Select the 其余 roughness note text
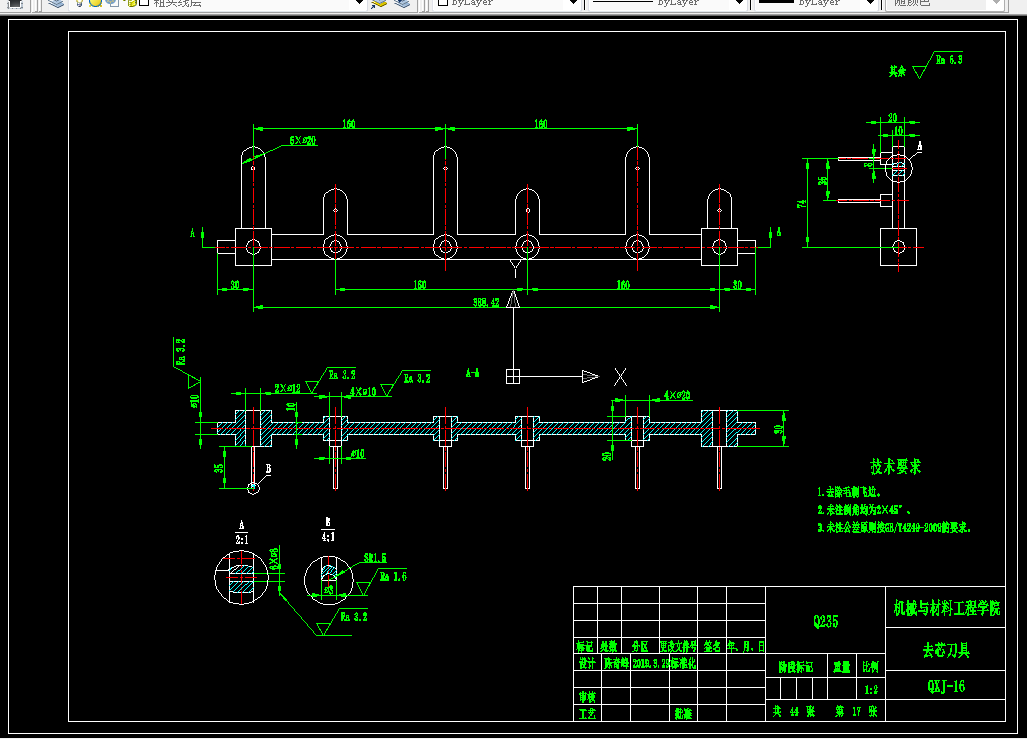 coord(897,71)
